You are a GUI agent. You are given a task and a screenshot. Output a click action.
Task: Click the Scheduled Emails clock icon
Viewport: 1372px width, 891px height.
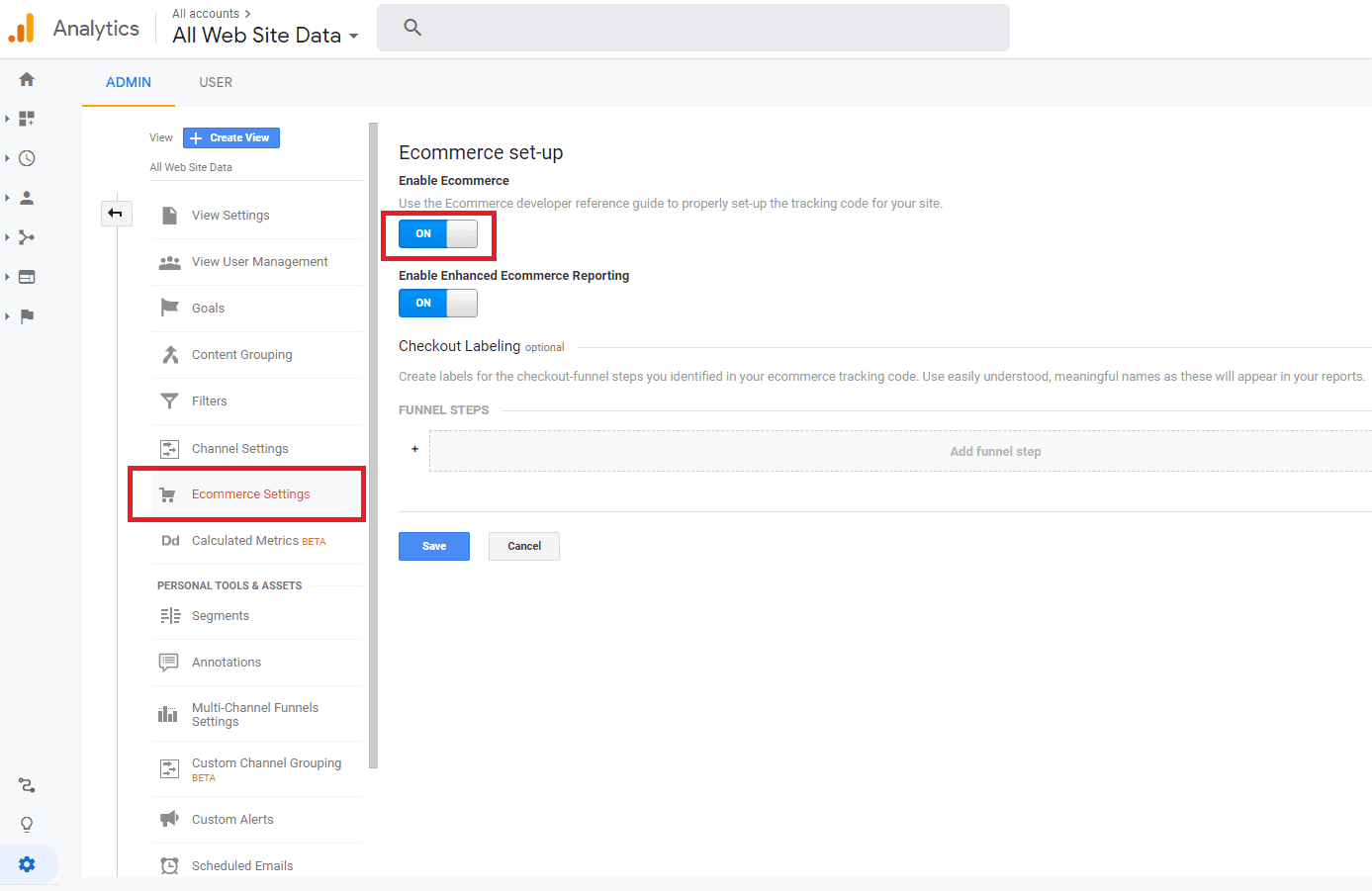pos(170,865)
